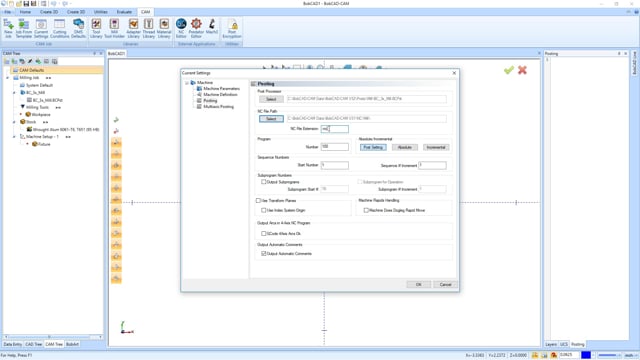This screenshot has height=360, width=640.
Task: Select the Machine Parameters tree icon
Action: click(199, 89)
